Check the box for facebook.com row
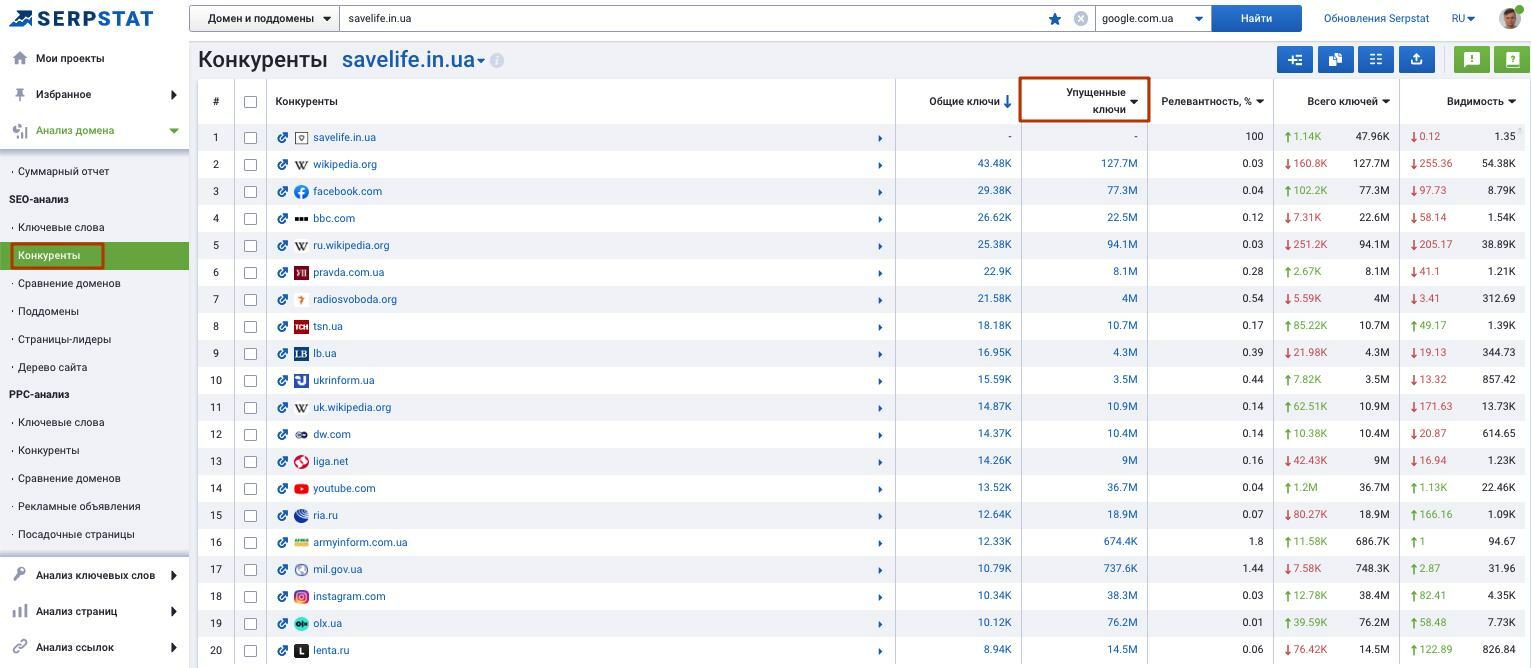 pos(250,192)
